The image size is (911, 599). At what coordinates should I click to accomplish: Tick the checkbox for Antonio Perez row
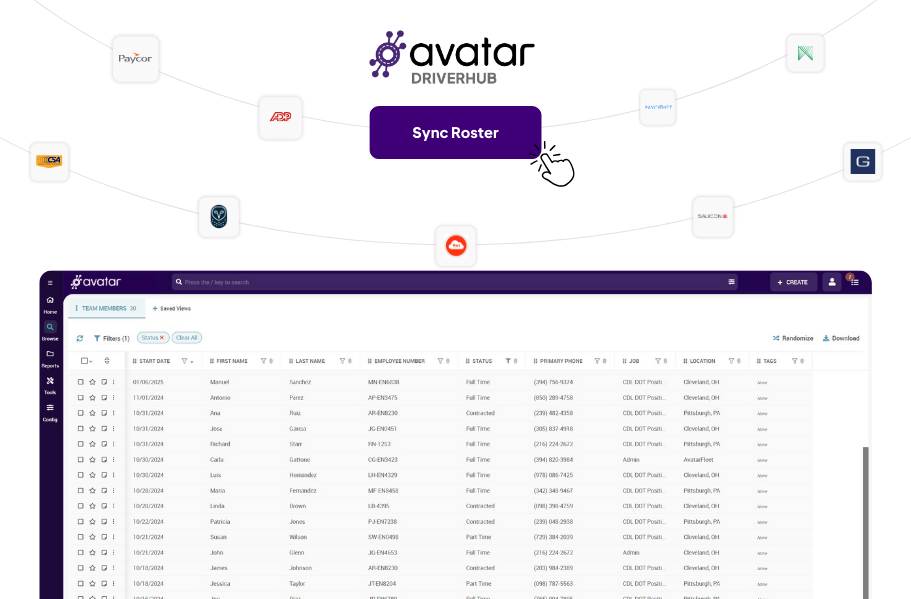pyautogui.click(x=81, y=398)
